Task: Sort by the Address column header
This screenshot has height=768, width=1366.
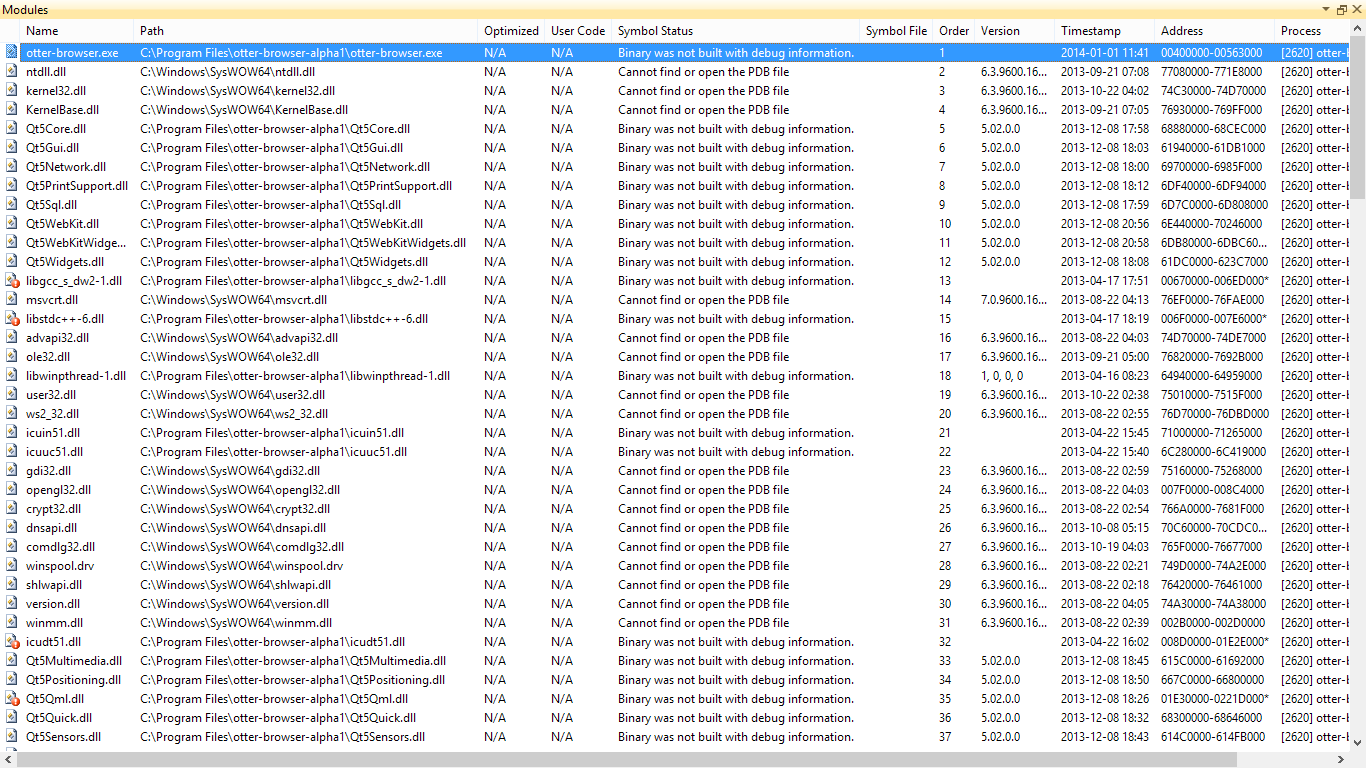Action: click(x=1215, y=31)
